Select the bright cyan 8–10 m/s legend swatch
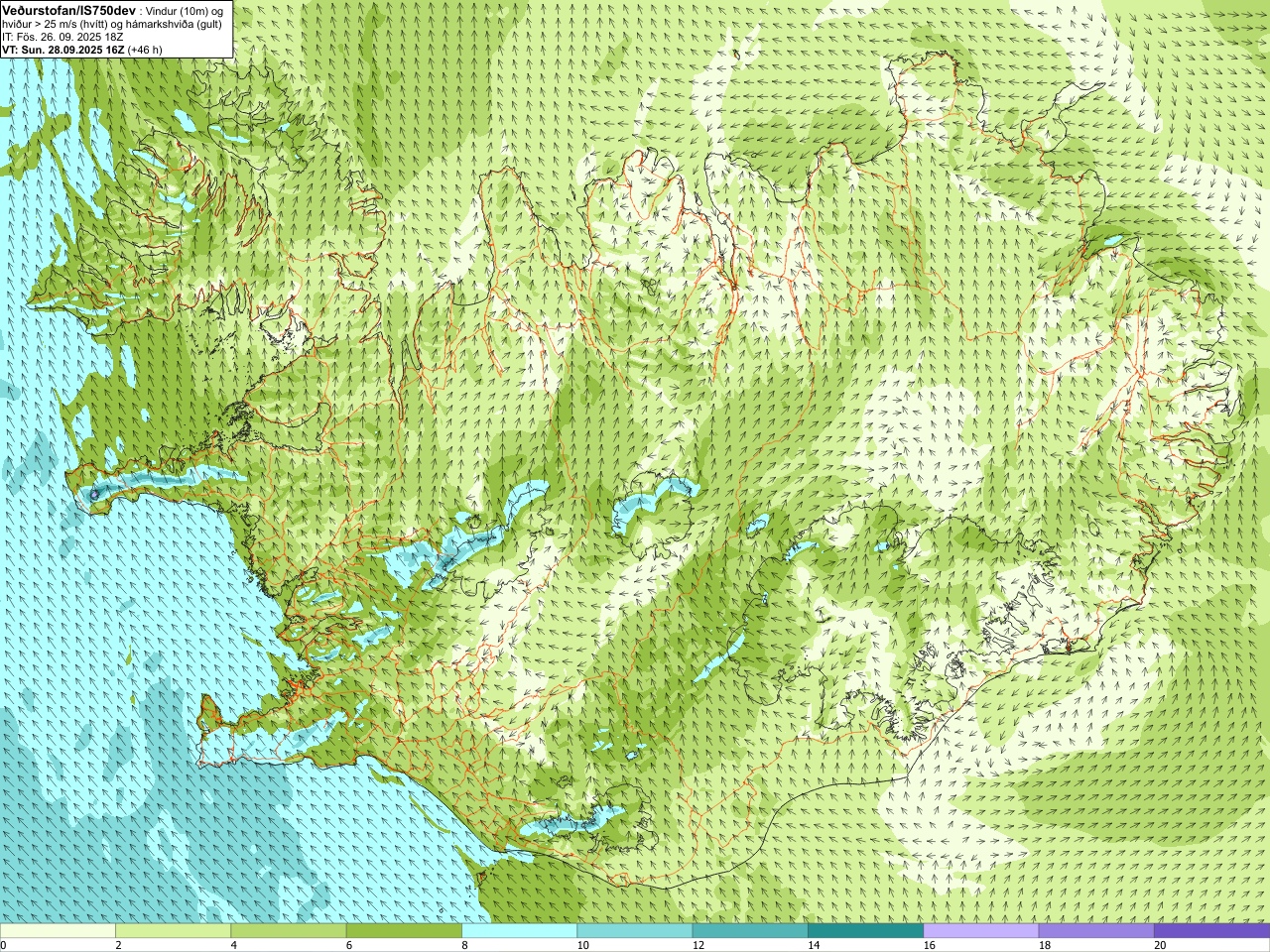1270x952 pixels. (x=519, y=931)
